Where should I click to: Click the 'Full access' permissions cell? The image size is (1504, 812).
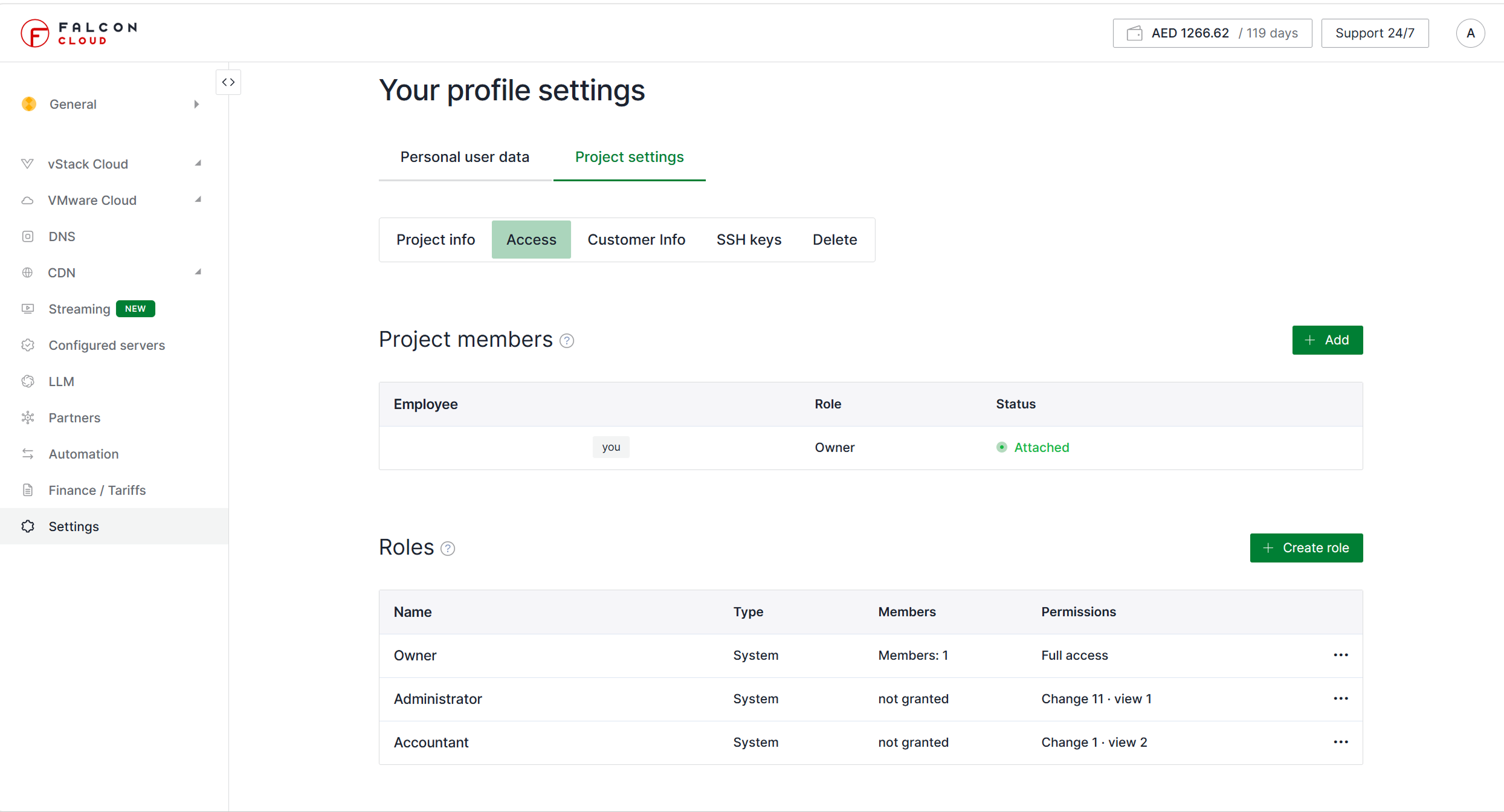1074,656
